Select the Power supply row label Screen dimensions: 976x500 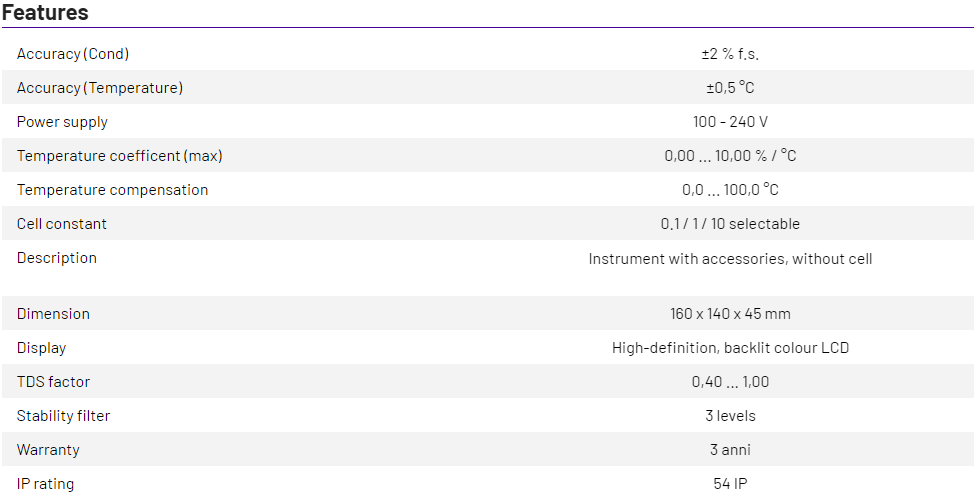[x=62, y=122]
